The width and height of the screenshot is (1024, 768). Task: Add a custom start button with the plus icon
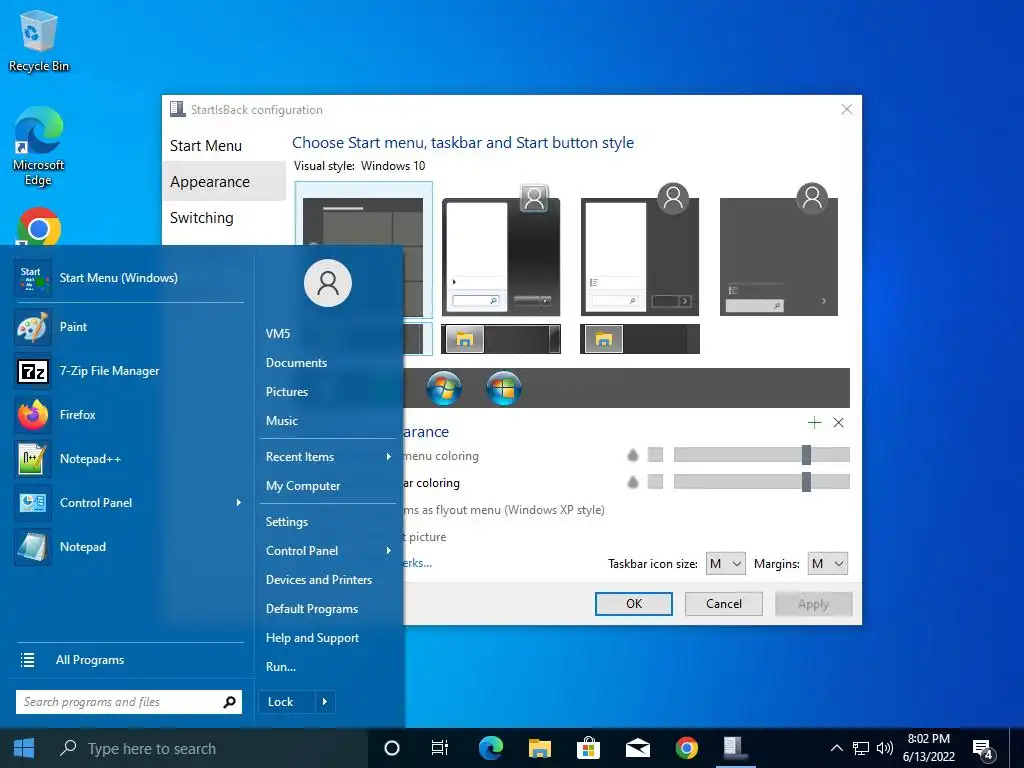(814, 423)
